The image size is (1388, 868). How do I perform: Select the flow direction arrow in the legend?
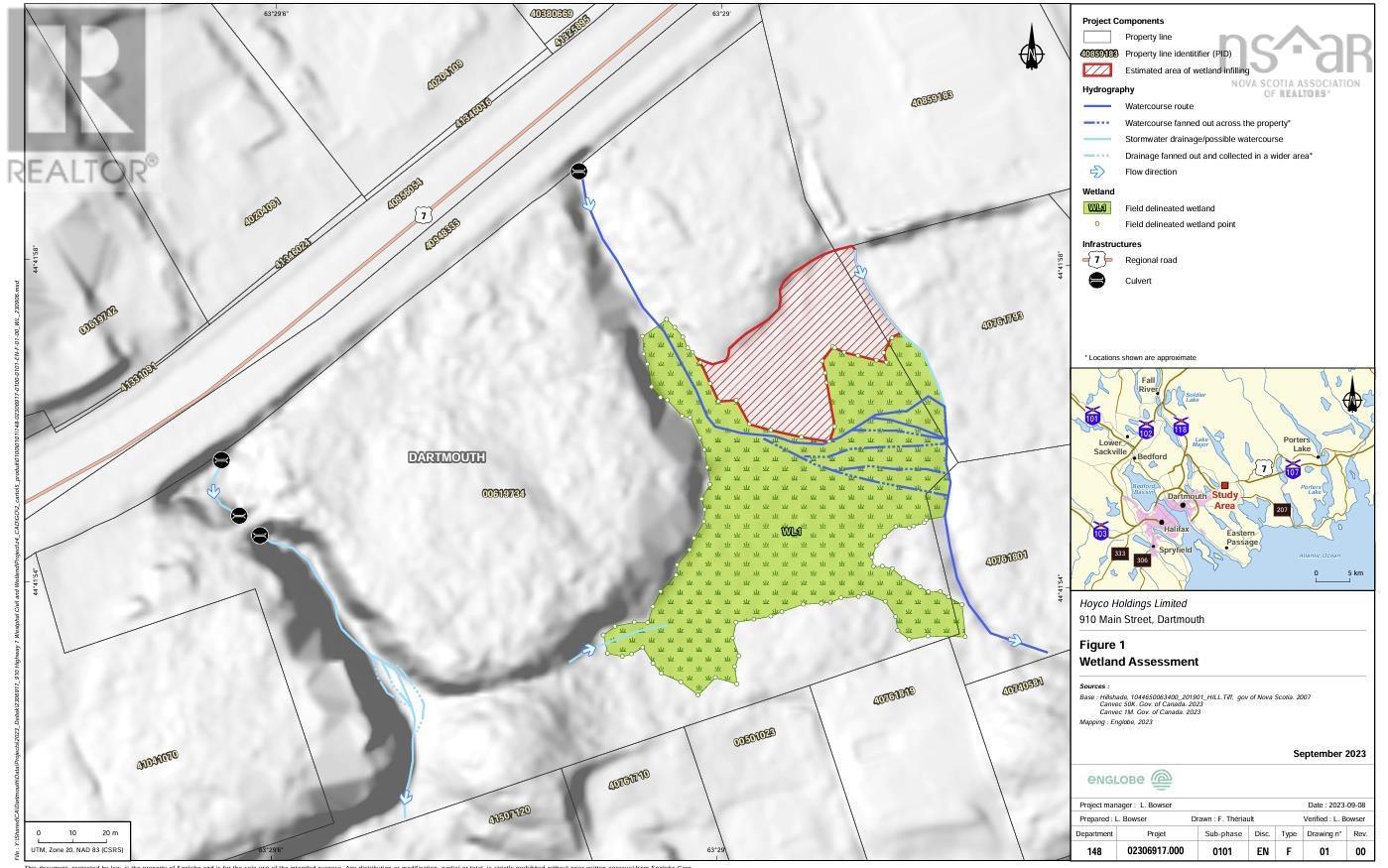[1095, 172]
